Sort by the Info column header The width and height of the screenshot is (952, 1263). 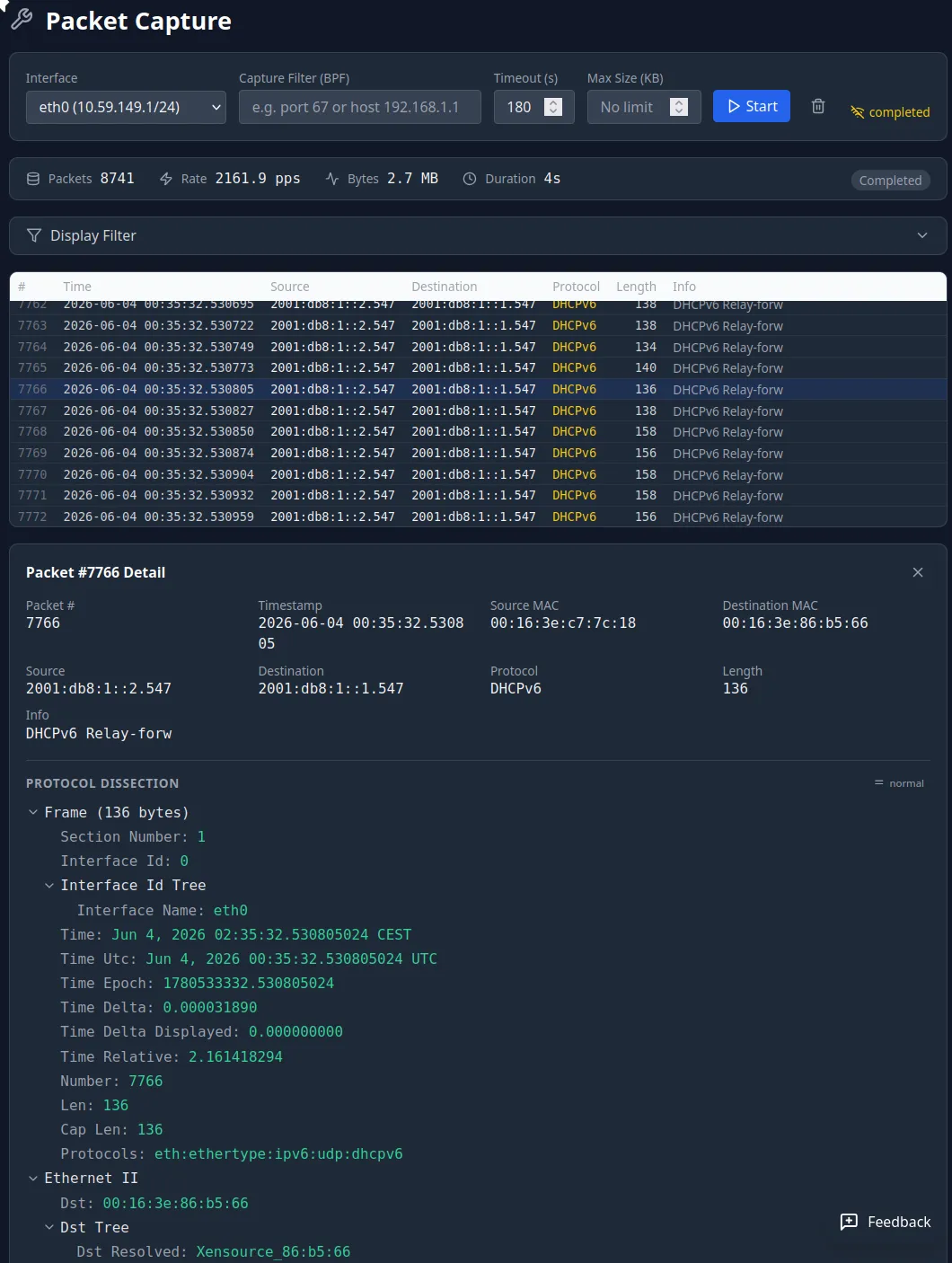[684, 287]
